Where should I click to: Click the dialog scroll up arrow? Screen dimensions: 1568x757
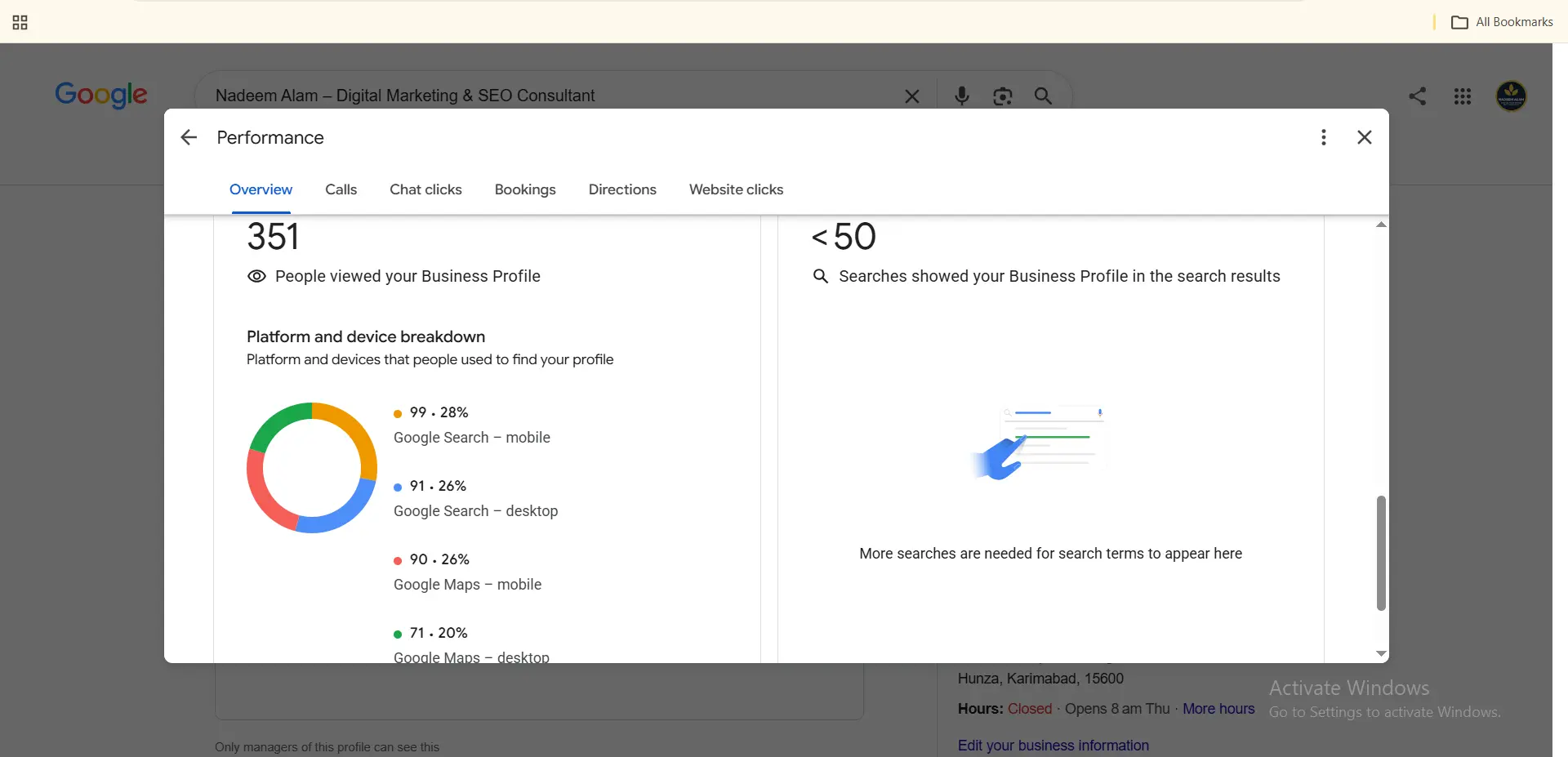point(1381,224)
